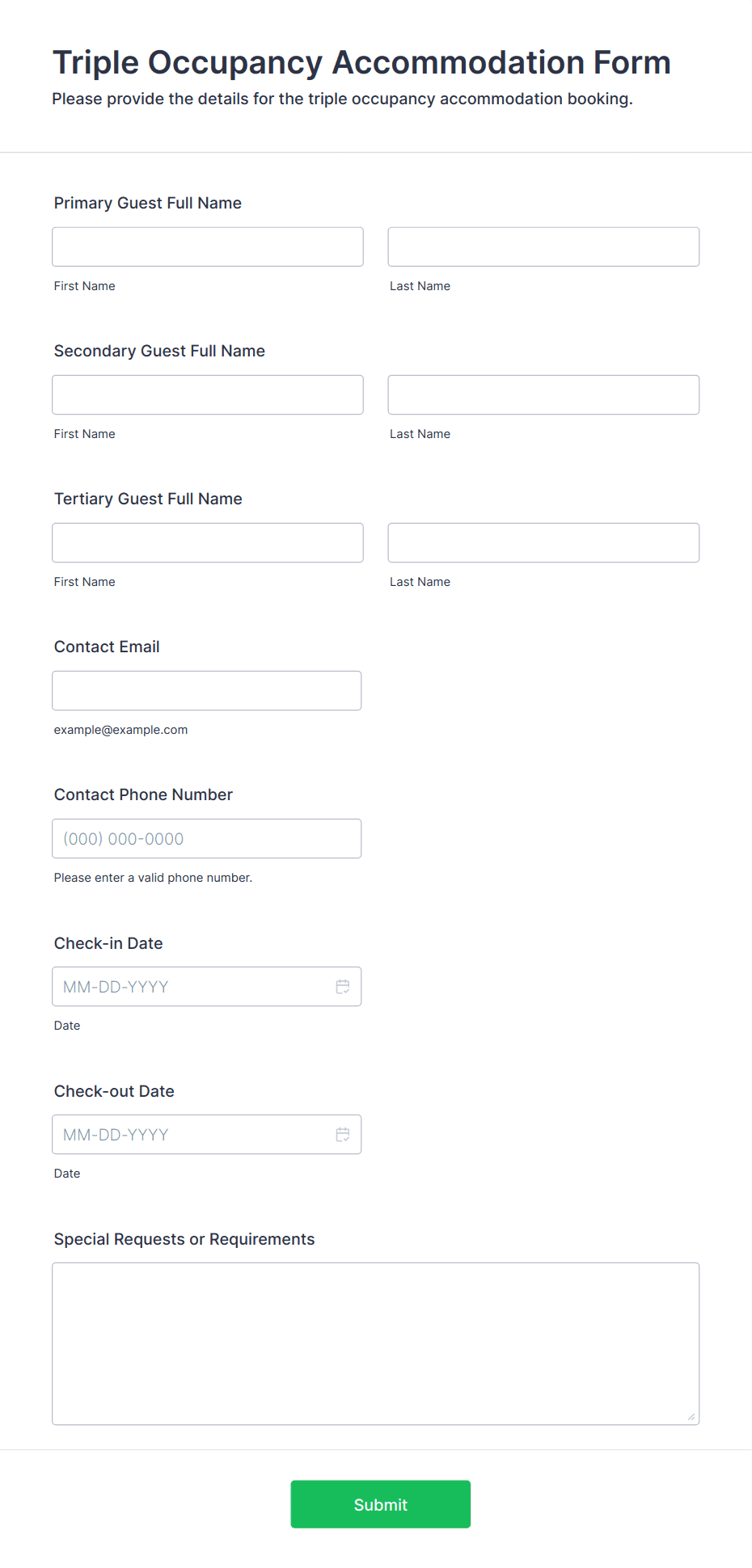Select the Secondary Guest First Name field
752x1568 pixels.
pyautogui.click(x=208, y=394)
